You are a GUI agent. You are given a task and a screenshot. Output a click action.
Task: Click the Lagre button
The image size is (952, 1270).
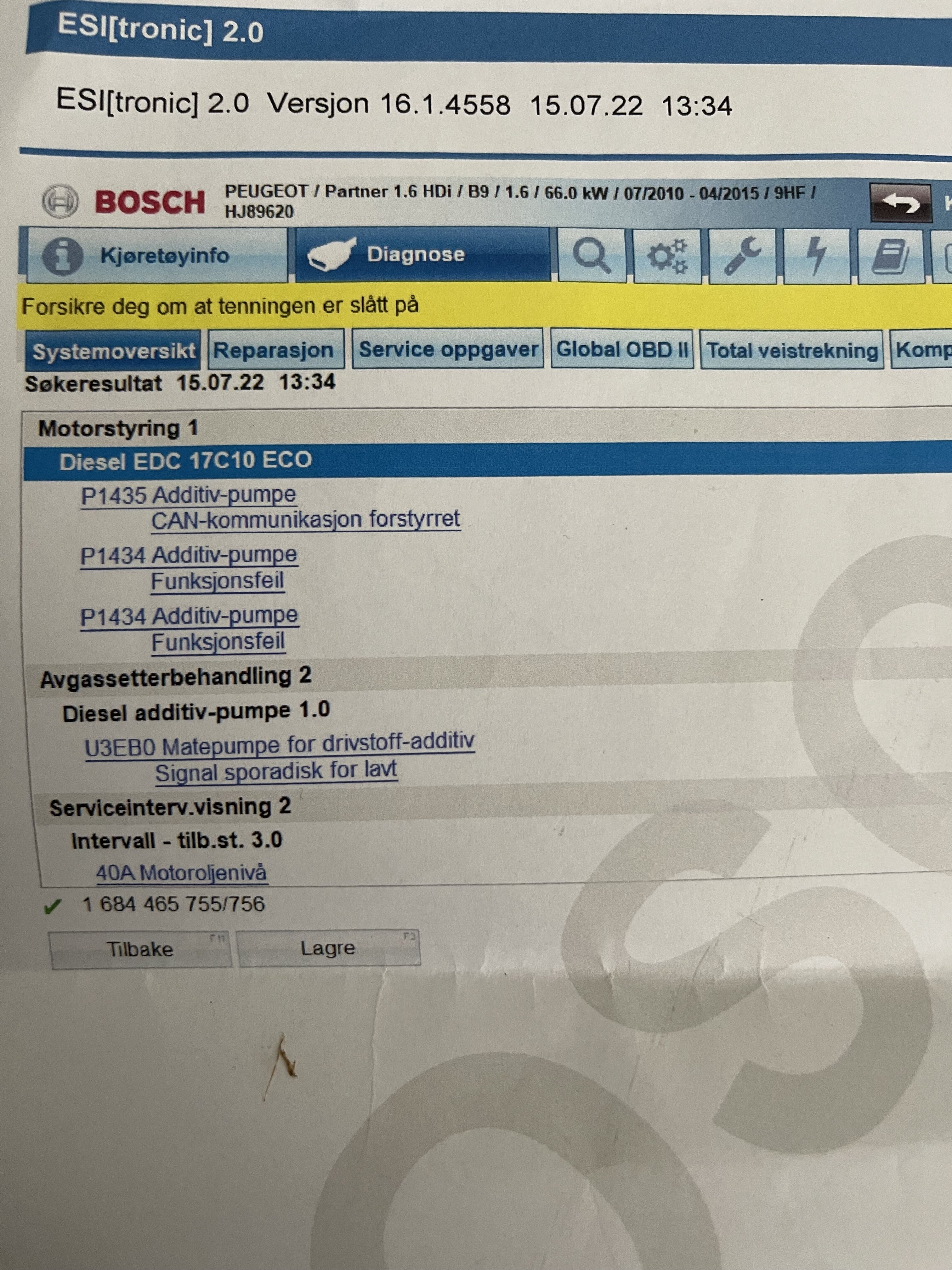(328, 948)
